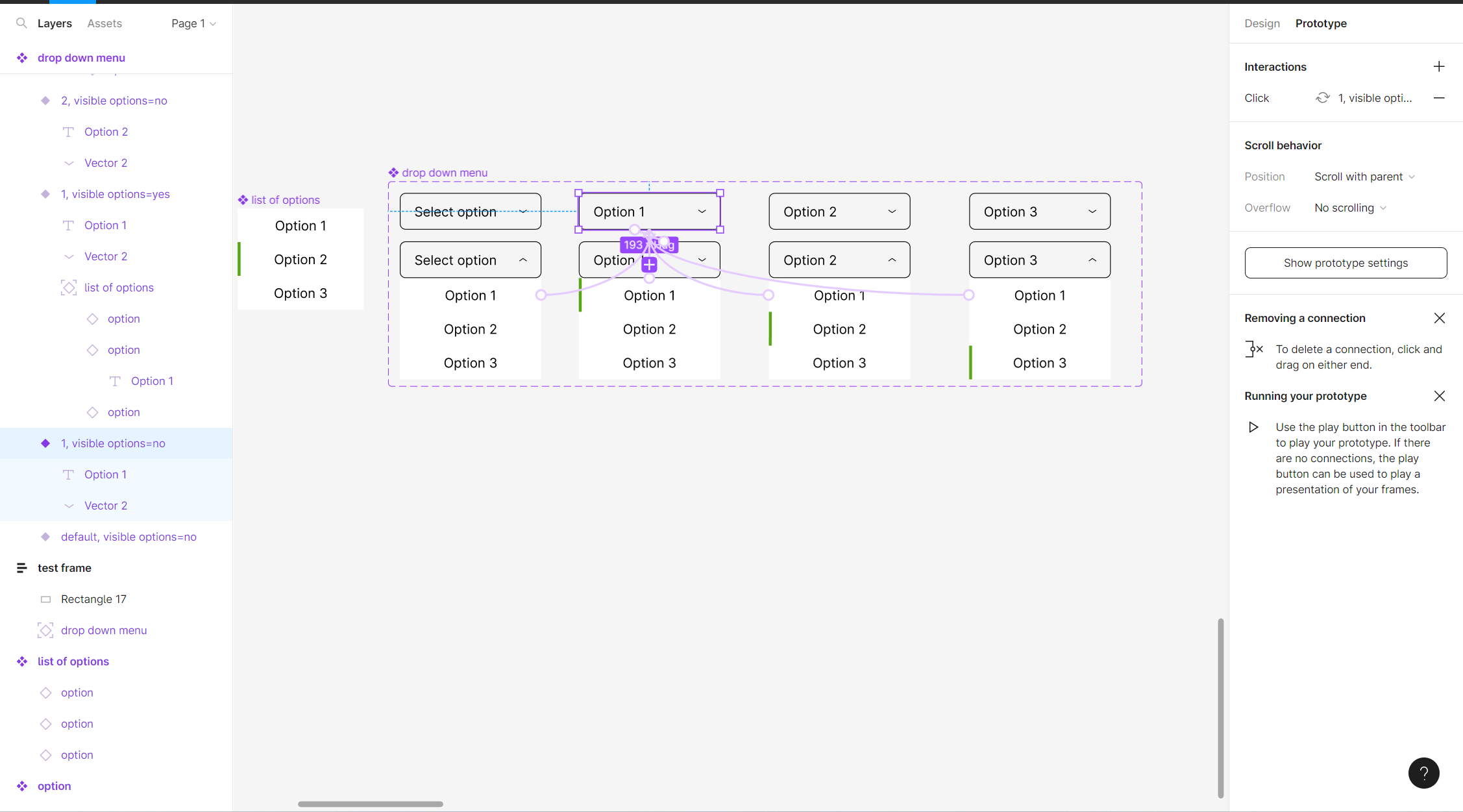The image size is (1463, 812).
Task: Toggle visibility of default visible options=no layer
Action: tap(211, 537)
